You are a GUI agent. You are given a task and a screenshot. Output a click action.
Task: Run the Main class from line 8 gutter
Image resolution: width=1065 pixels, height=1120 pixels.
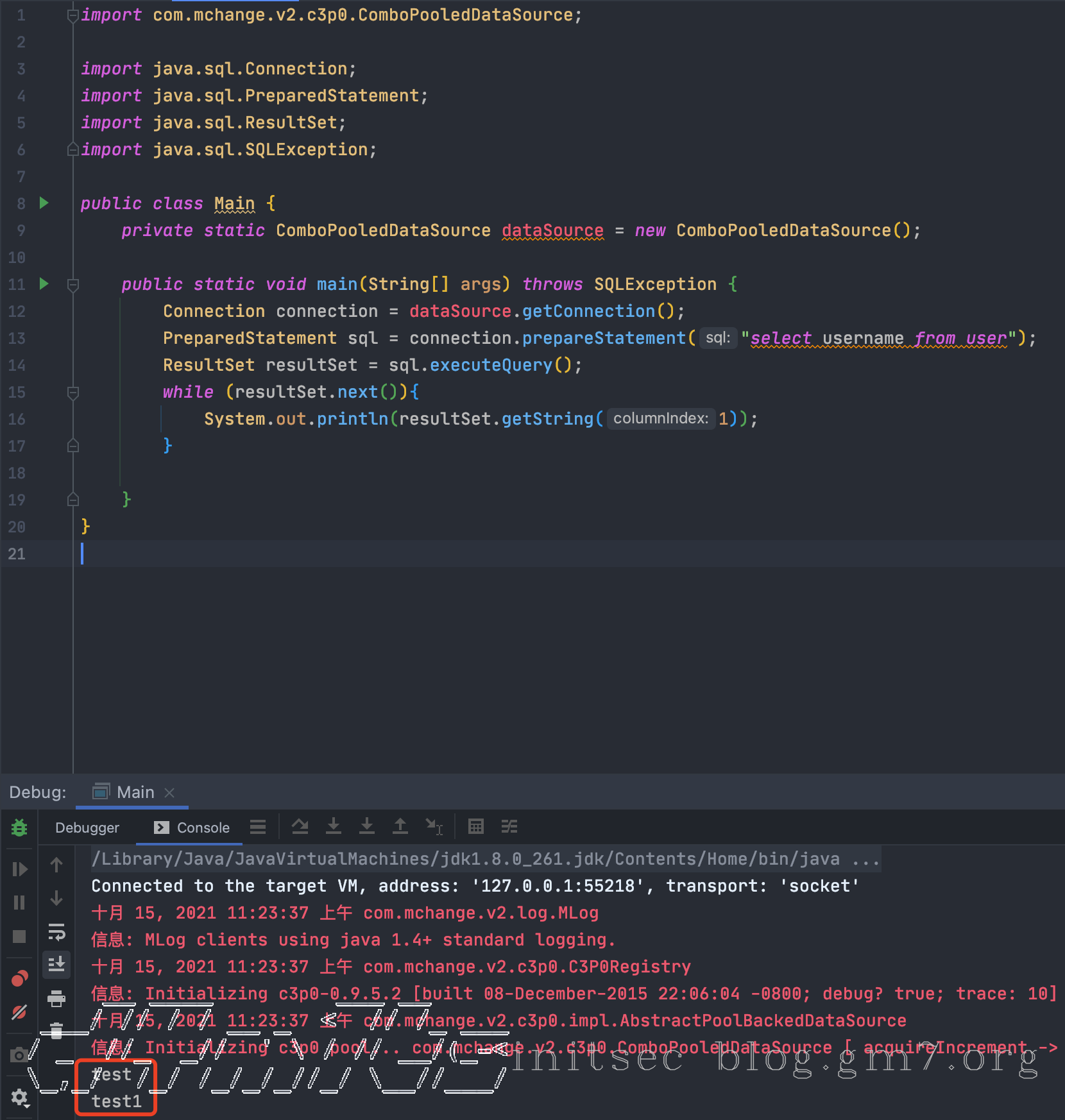(x=44, y=203)
